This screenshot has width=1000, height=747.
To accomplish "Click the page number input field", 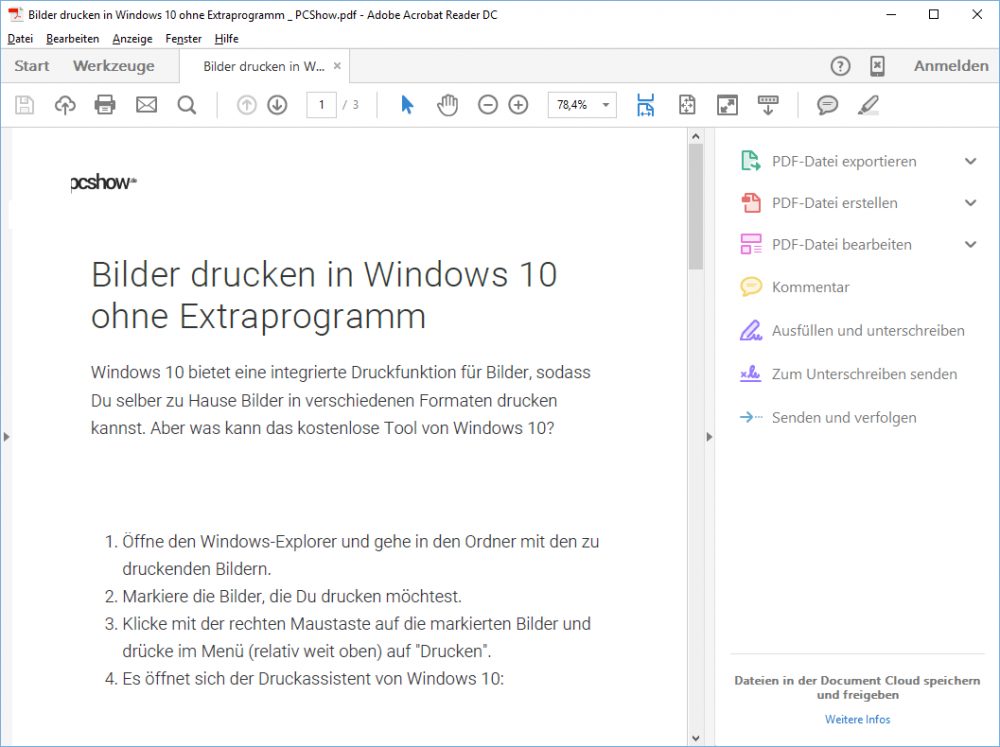I will tap(321, 105).
